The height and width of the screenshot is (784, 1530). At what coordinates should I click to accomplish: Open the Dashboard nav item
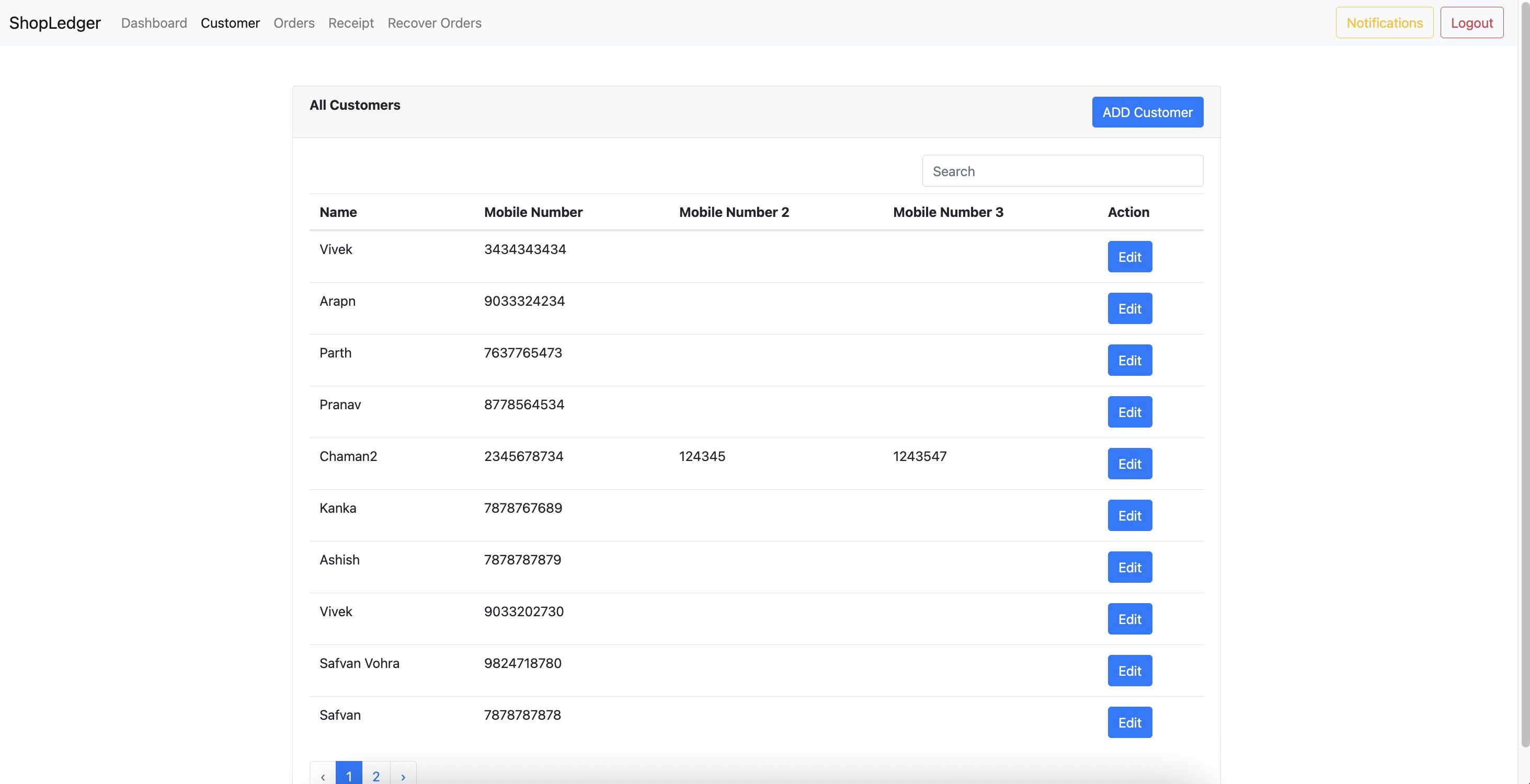click(154, 22)
